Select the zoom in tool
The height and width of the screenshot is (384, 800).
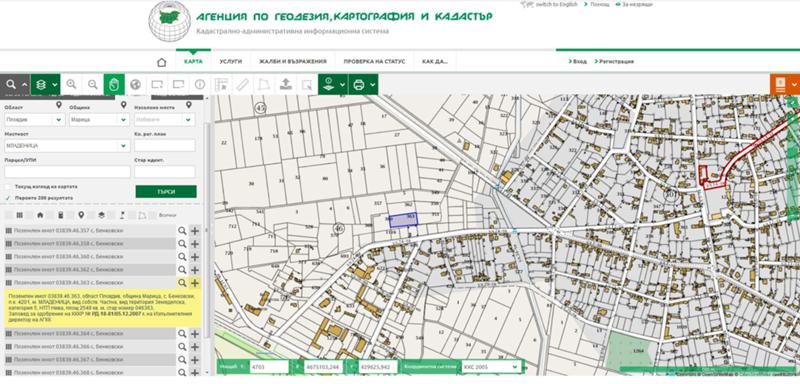[x=71, y=85]
